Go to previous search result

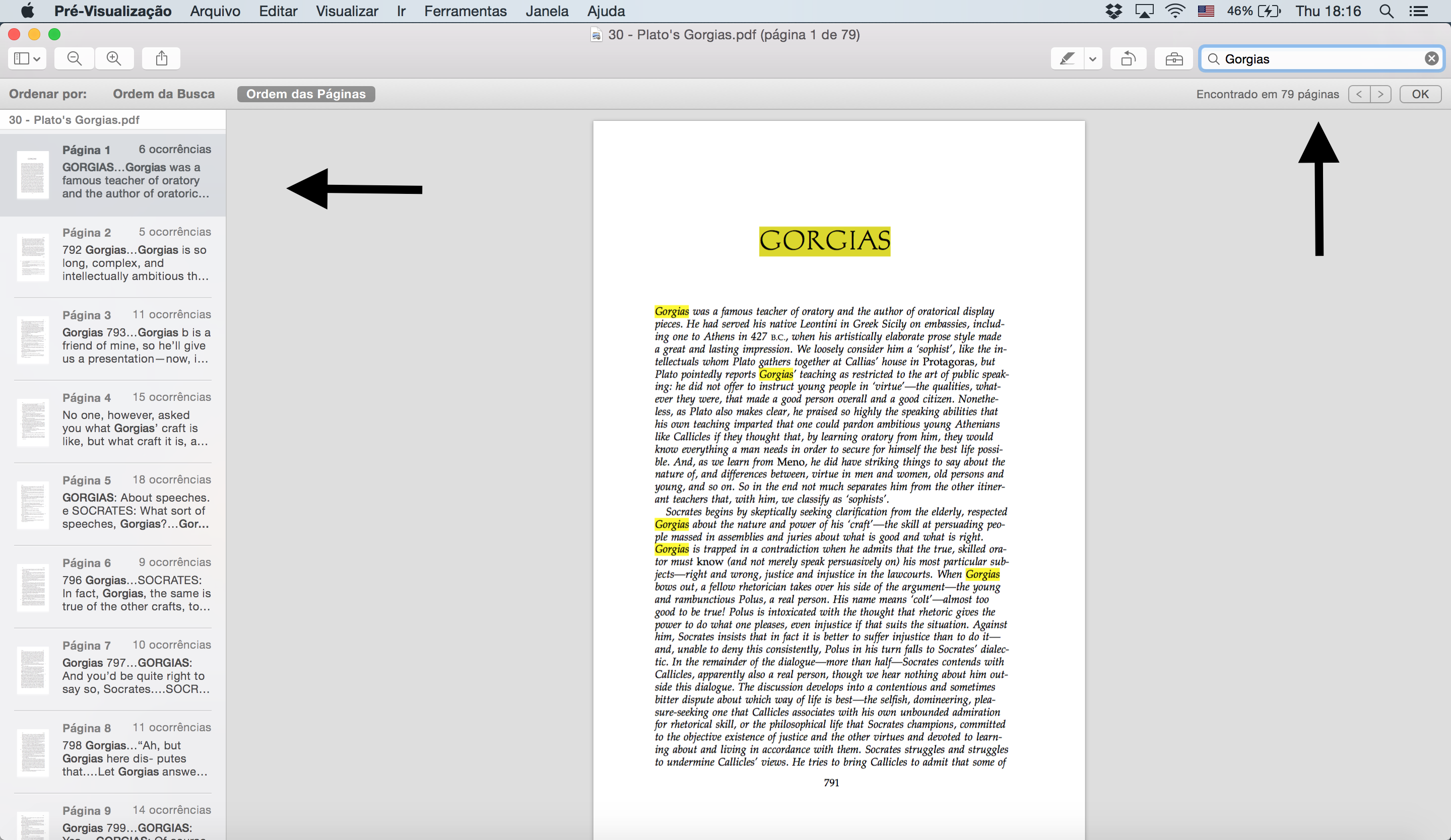coord(1359,94)
